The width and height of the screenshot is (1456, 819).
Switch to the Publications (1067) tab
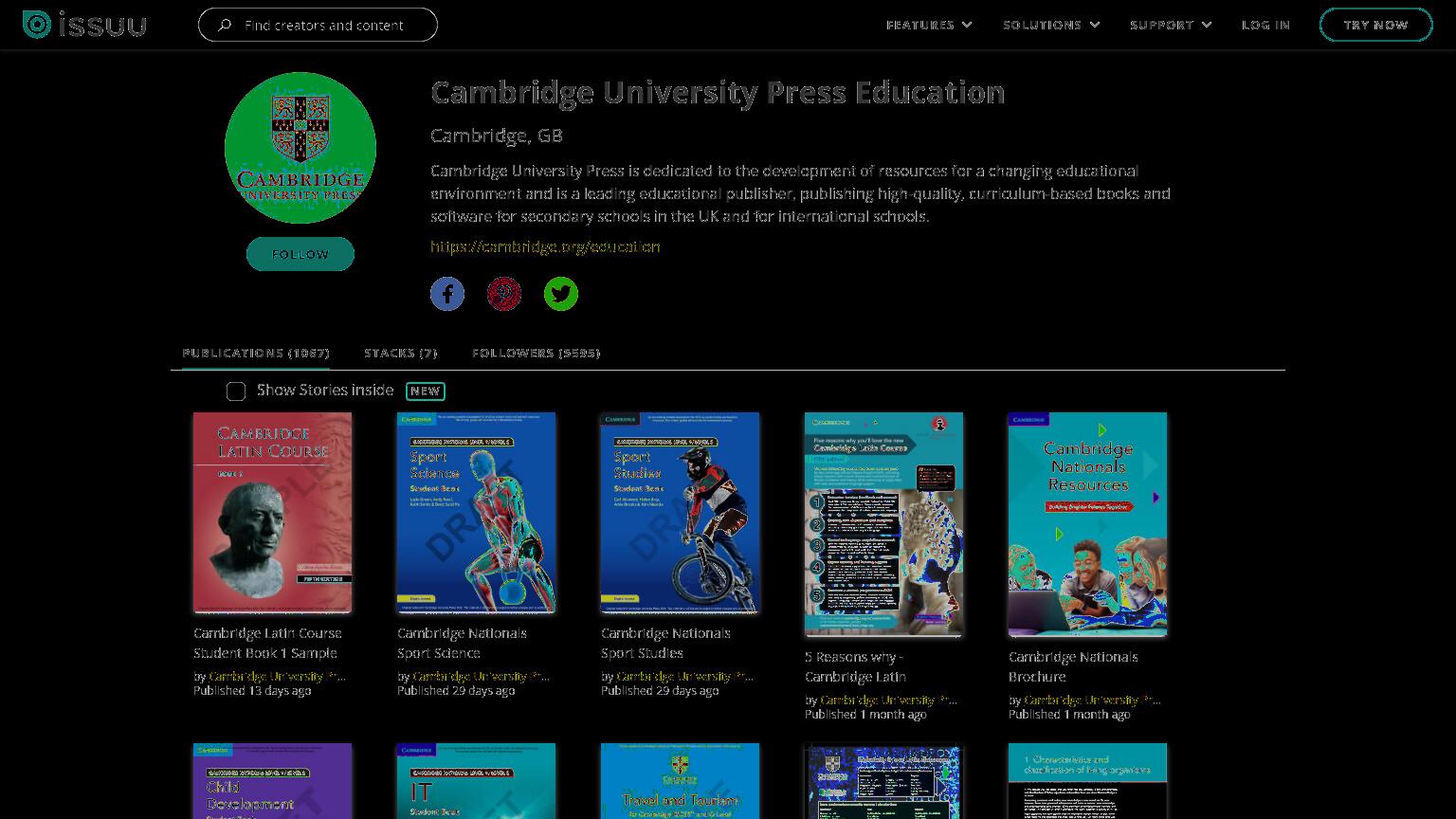[x=256, y=353]
